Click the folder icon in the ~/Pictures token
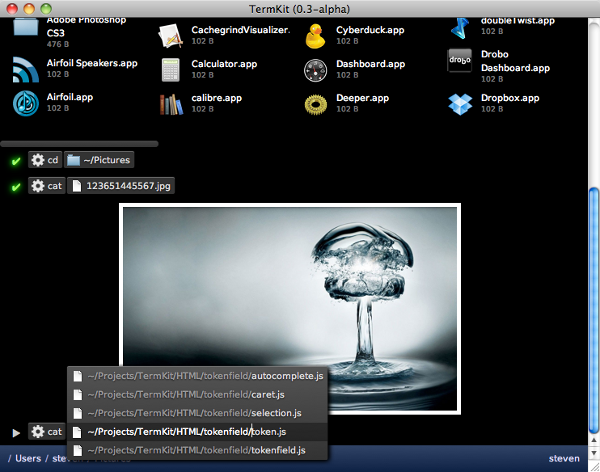 tap(73, 160)
